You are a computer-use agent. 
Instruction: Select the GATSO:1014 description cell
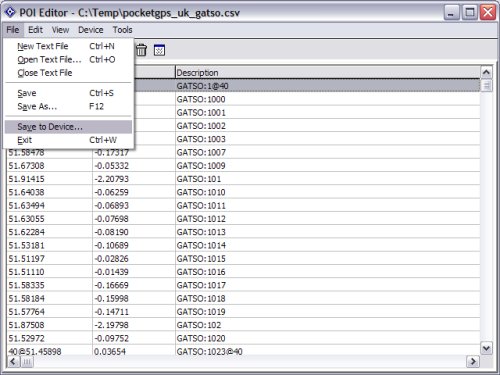tap(328, 245)
